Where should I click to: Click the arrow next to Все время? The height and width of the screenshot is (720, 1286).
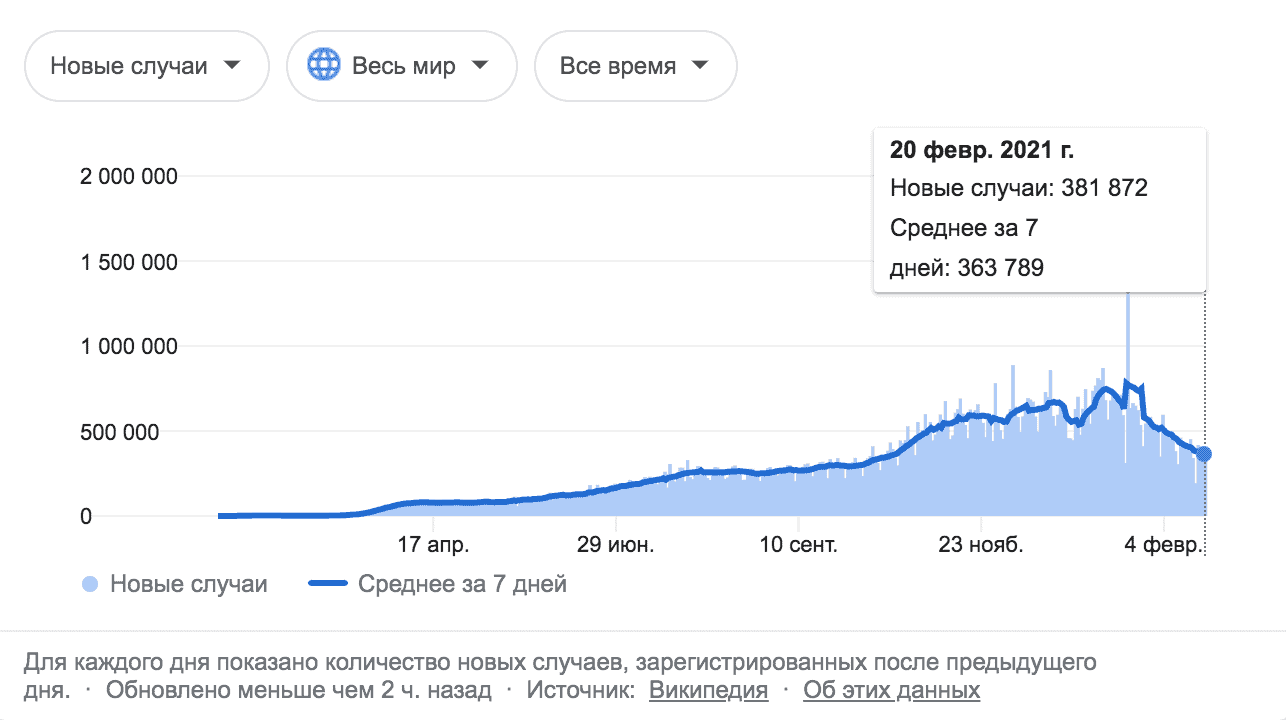(x=700, y=66)
